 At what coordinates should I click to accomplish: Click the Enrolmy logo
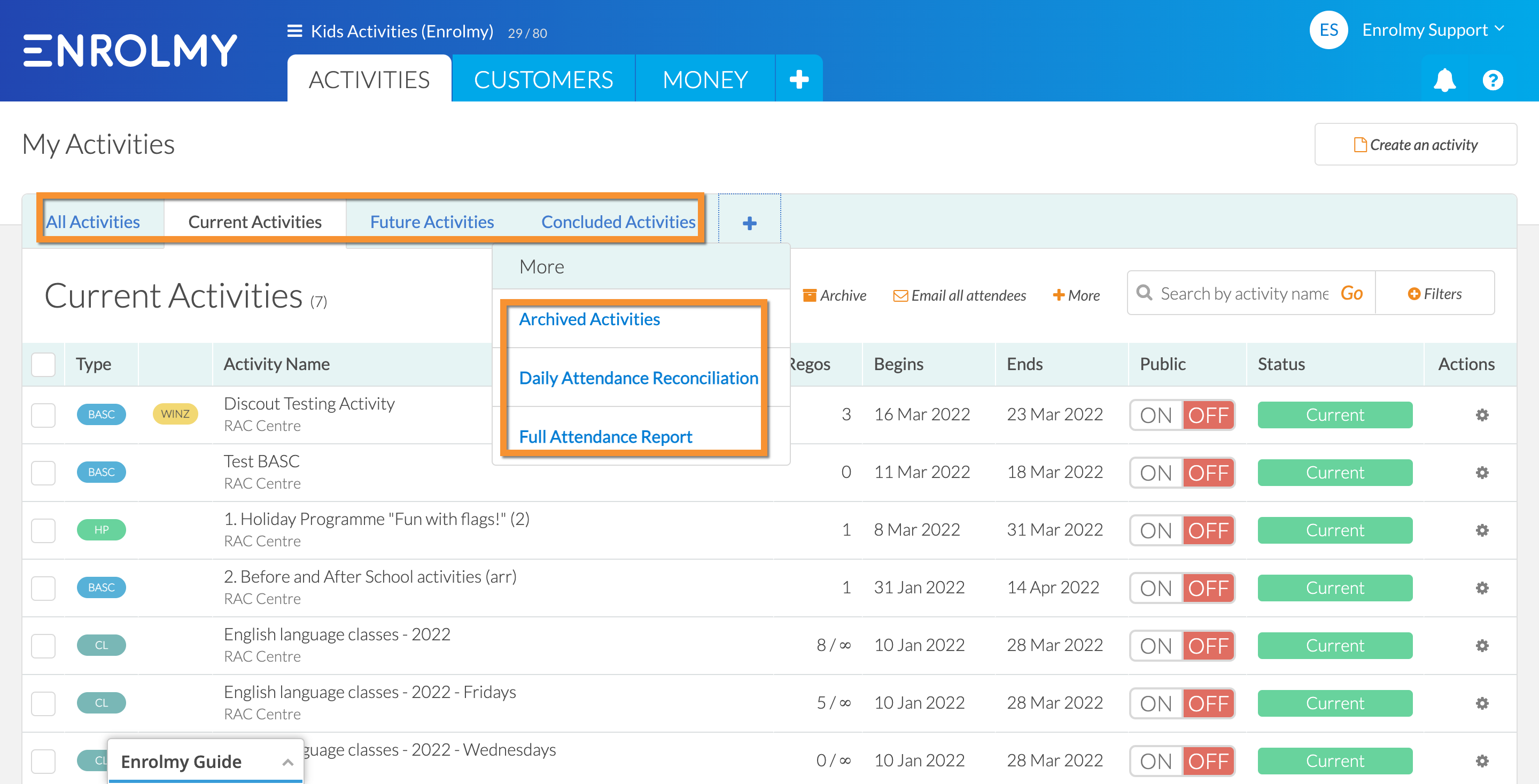pos(130,50)
